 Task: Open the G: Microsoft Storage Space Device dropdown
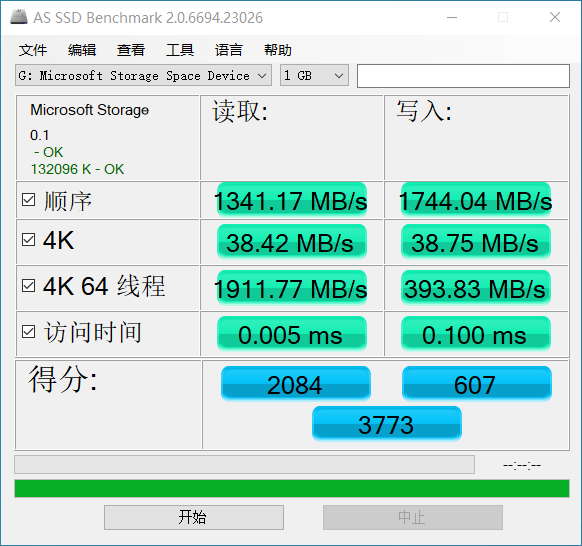coord(143,75)
